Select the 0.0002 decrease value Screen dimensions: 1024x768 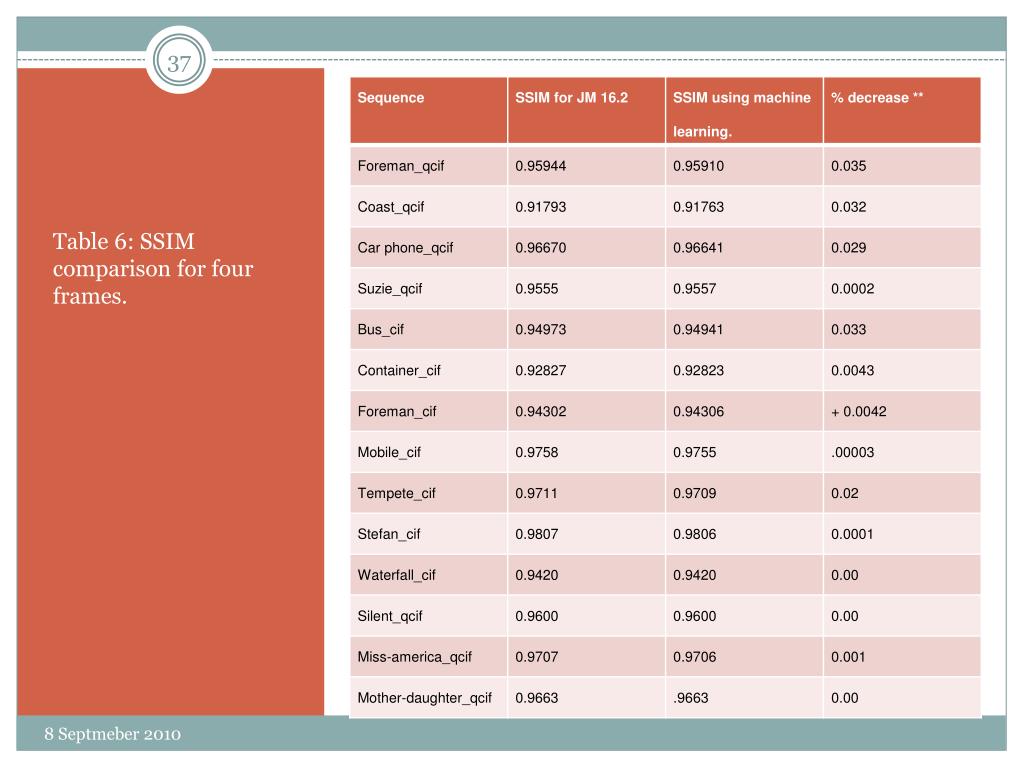tap(852, 289)
